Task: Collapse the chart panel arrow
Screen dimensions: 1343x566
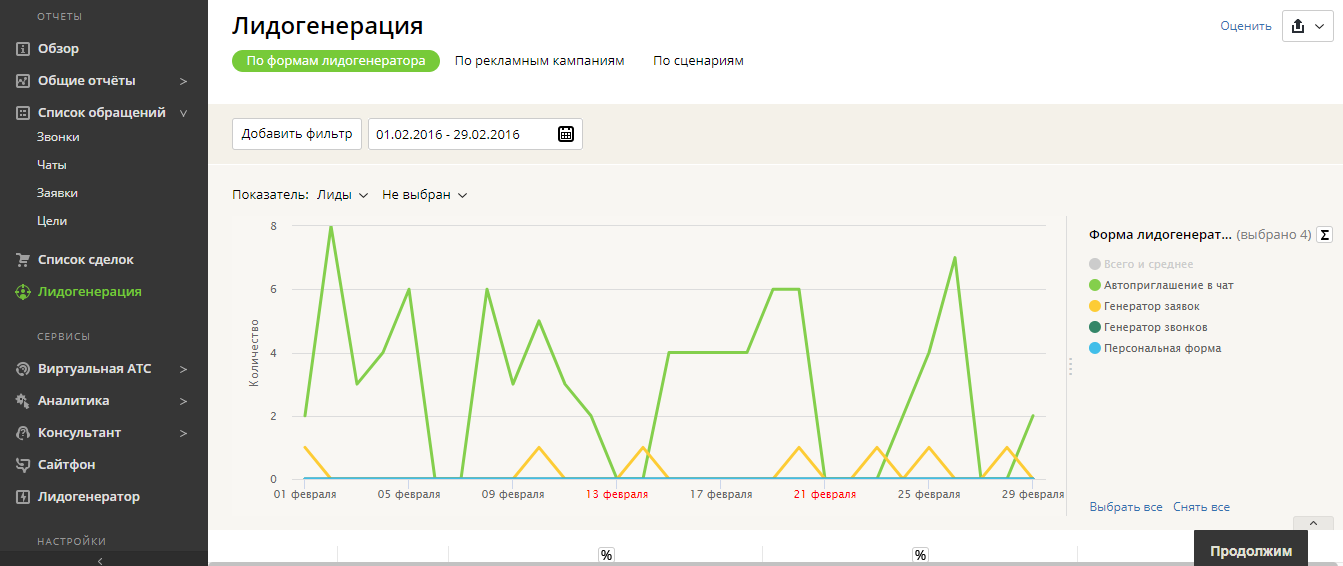Action: click(1313, 523)
